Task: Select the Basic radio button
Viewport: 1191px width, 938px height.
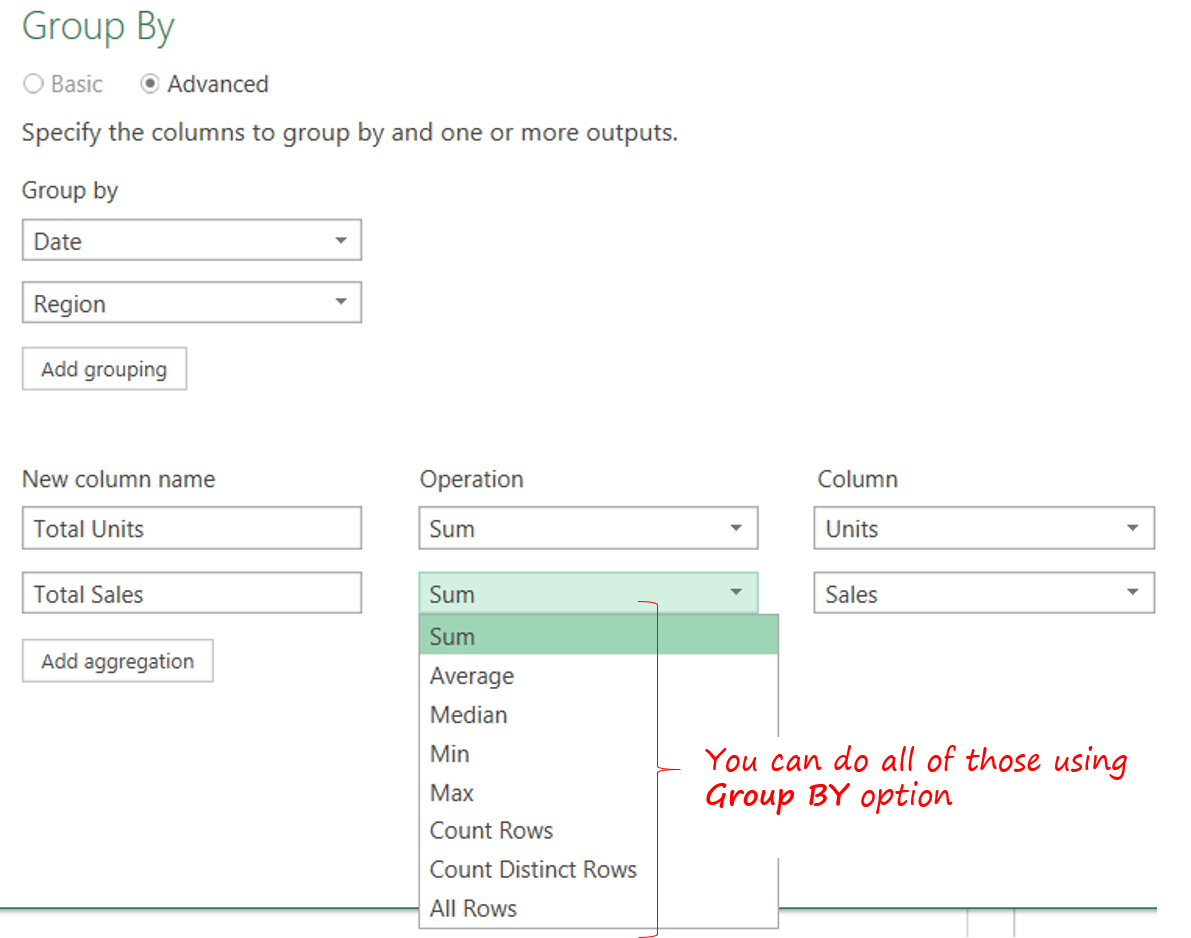Action: (32, 84)
